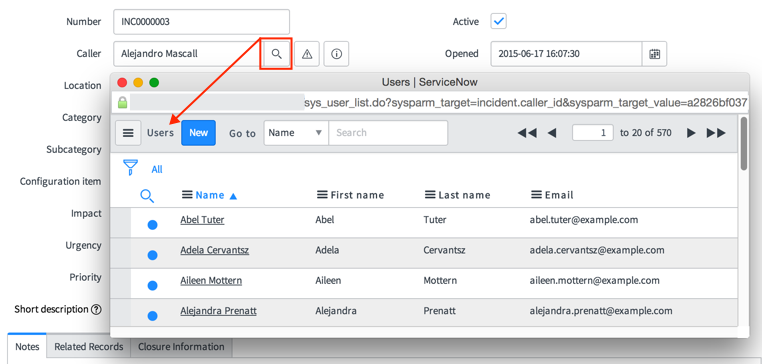
Task: Click email alejandra.prenatt@example.com
Action: pyautogui.click(x=601, y=311)
